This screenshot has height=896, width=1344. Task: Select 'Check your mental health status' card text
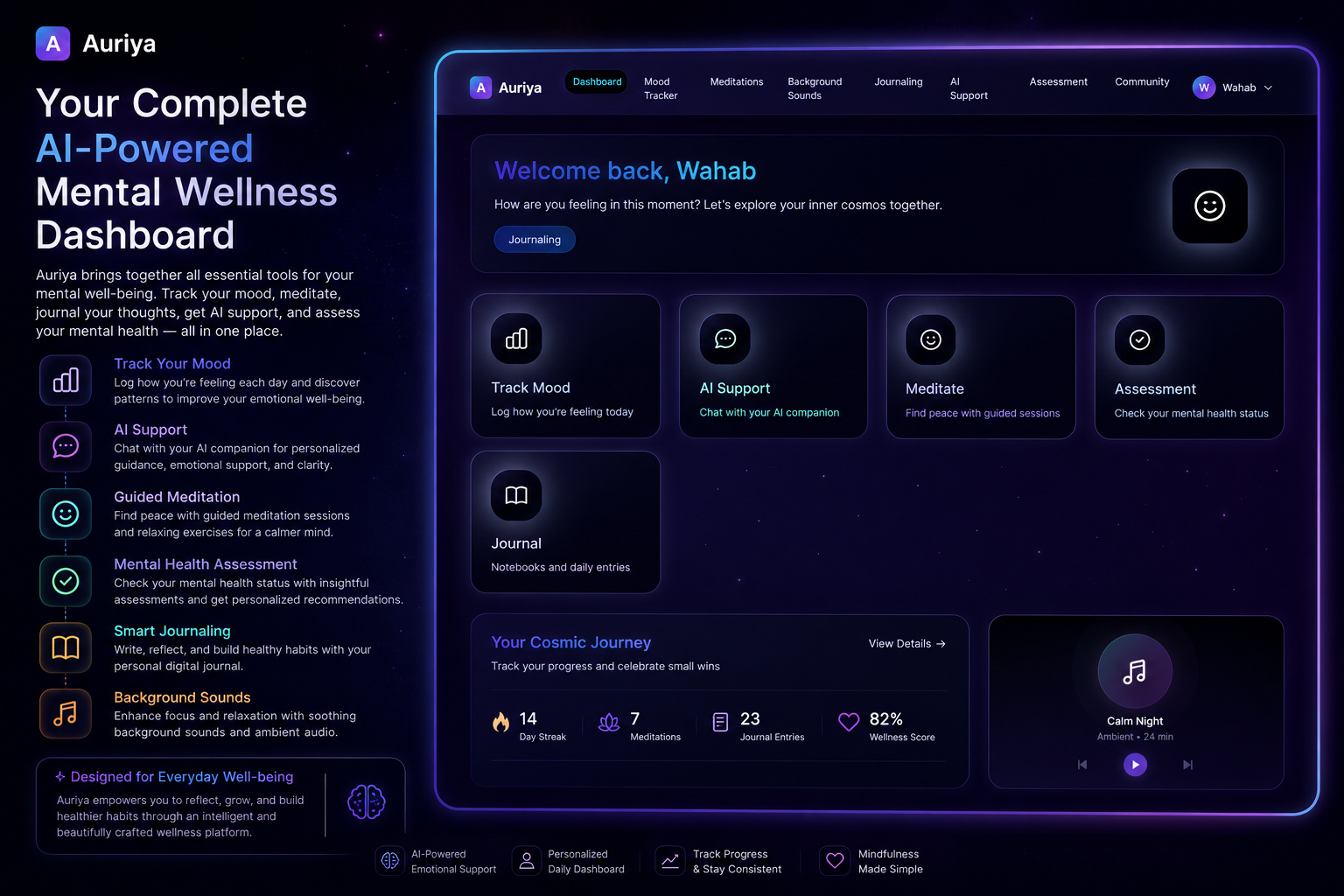[1191, 413]
